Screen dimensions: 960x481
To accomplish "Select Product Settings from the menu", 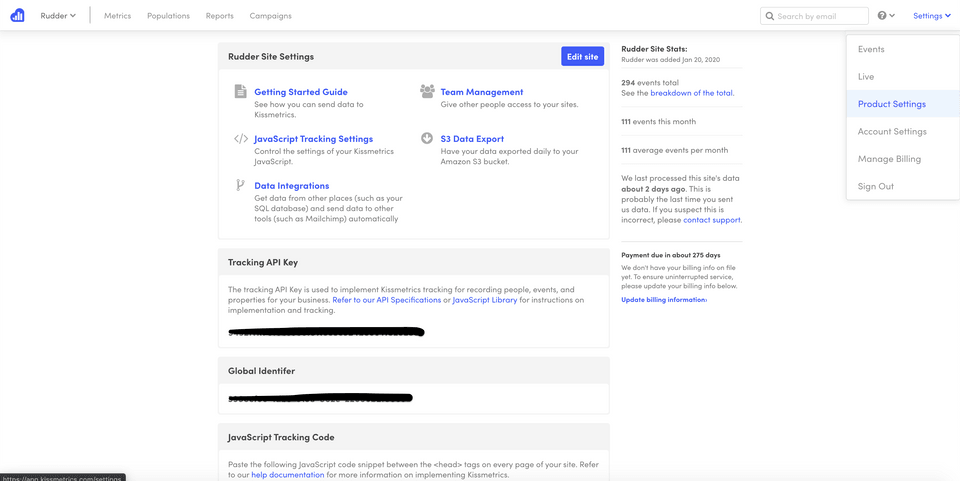I will pos(891,104).
